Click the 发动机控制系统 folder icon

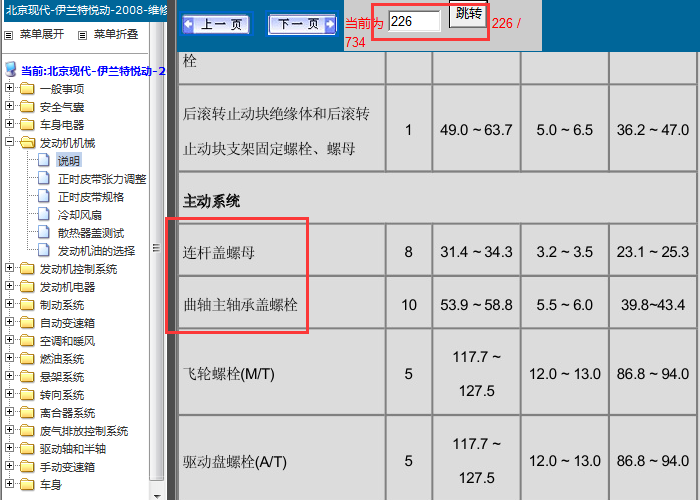pos(27,269)
